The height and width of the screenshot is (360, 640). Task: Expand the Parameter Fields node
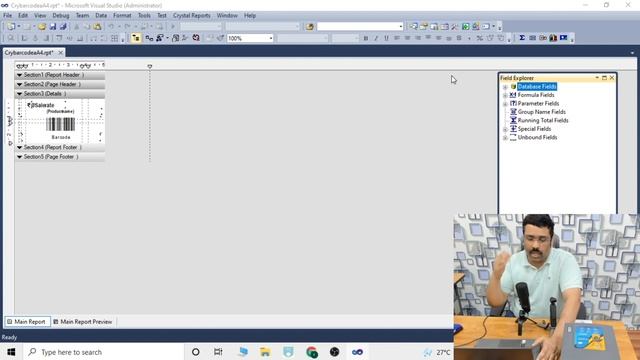505,104
